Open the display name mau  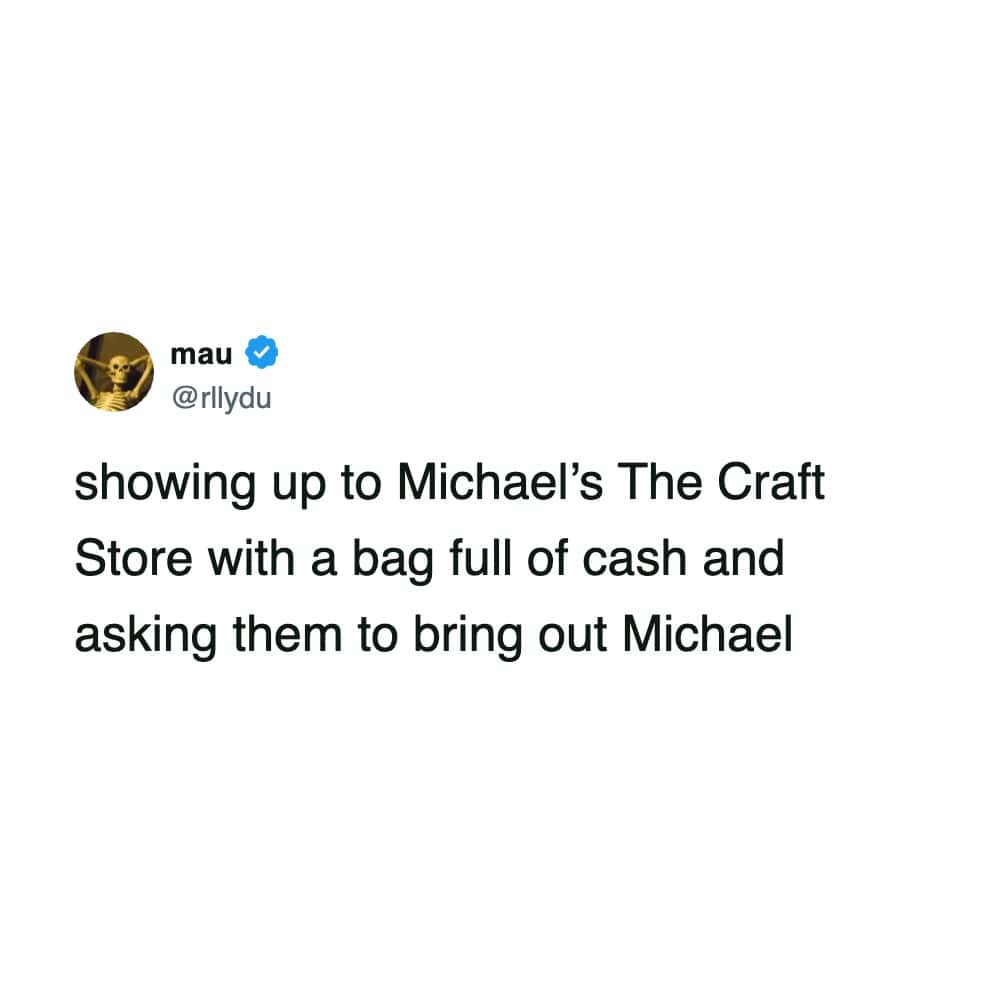(x=201, y=355)
